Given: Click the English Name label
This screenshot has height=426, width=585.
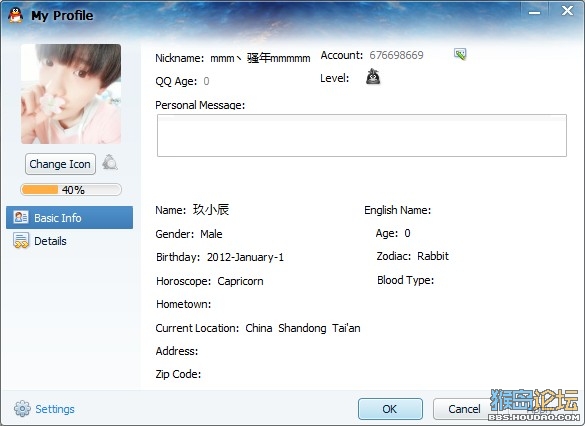Looking at the screenshot, I should point(397,210).
